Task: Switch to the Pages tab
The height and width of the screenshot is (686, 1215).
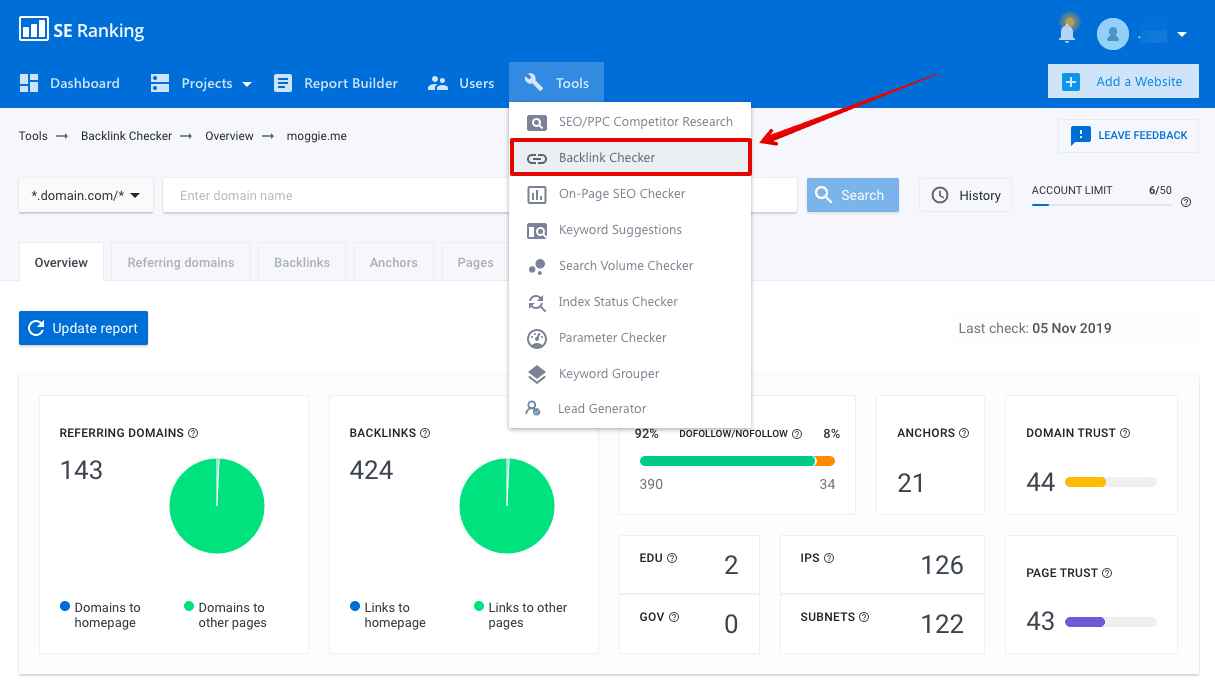Action: (x=476, y=262)
